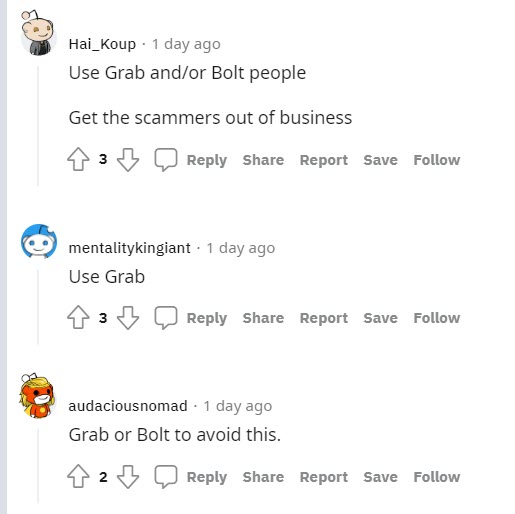Open mentalitykingiant's blue avatar
Viewport: 515px width, 514px height.
tap(39, 241)
